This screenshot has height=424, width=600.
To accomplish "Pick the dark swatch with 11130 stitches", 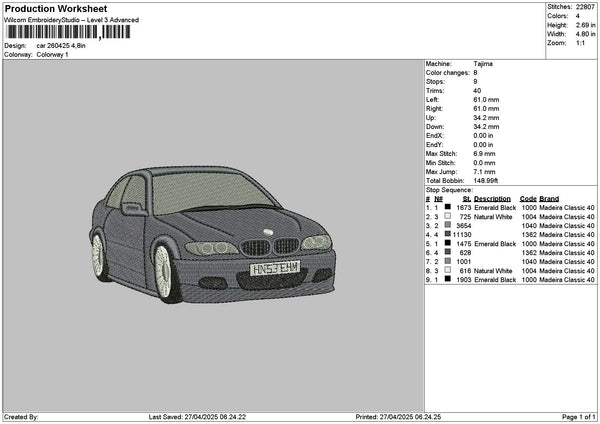I will tap(447, 234).
